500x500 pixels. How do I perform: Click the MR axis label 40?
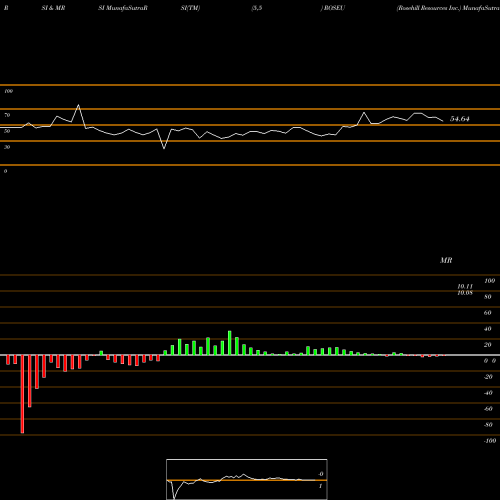tap(488, 329)
